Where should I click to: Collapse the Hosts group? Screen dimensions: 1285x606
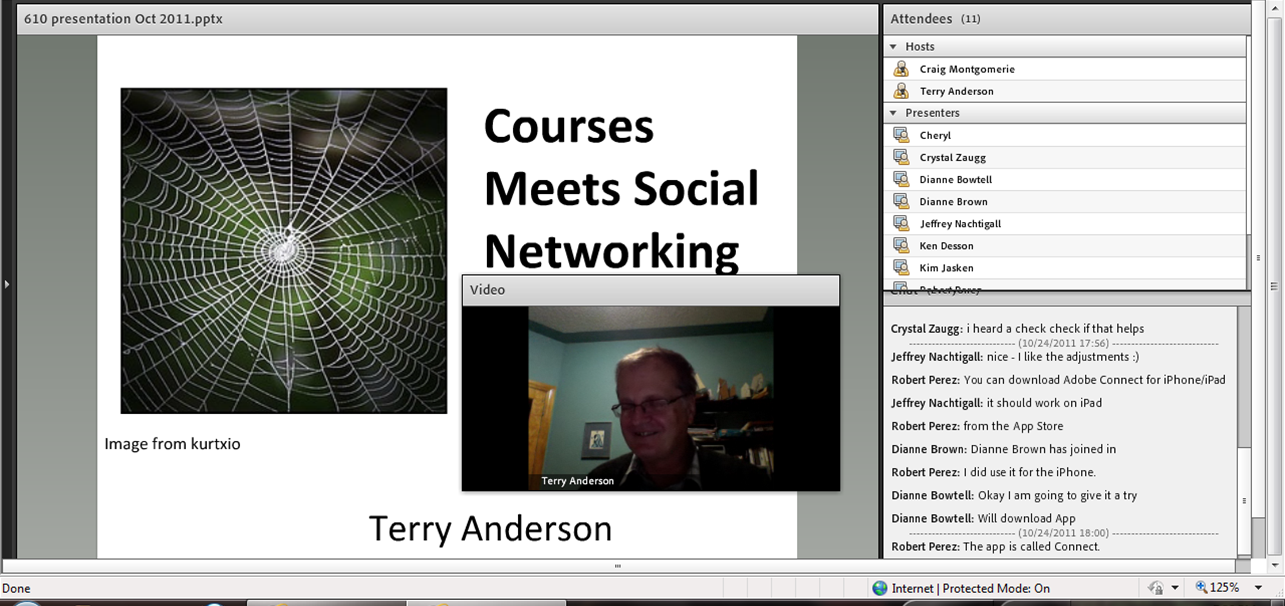pos(894,46)
